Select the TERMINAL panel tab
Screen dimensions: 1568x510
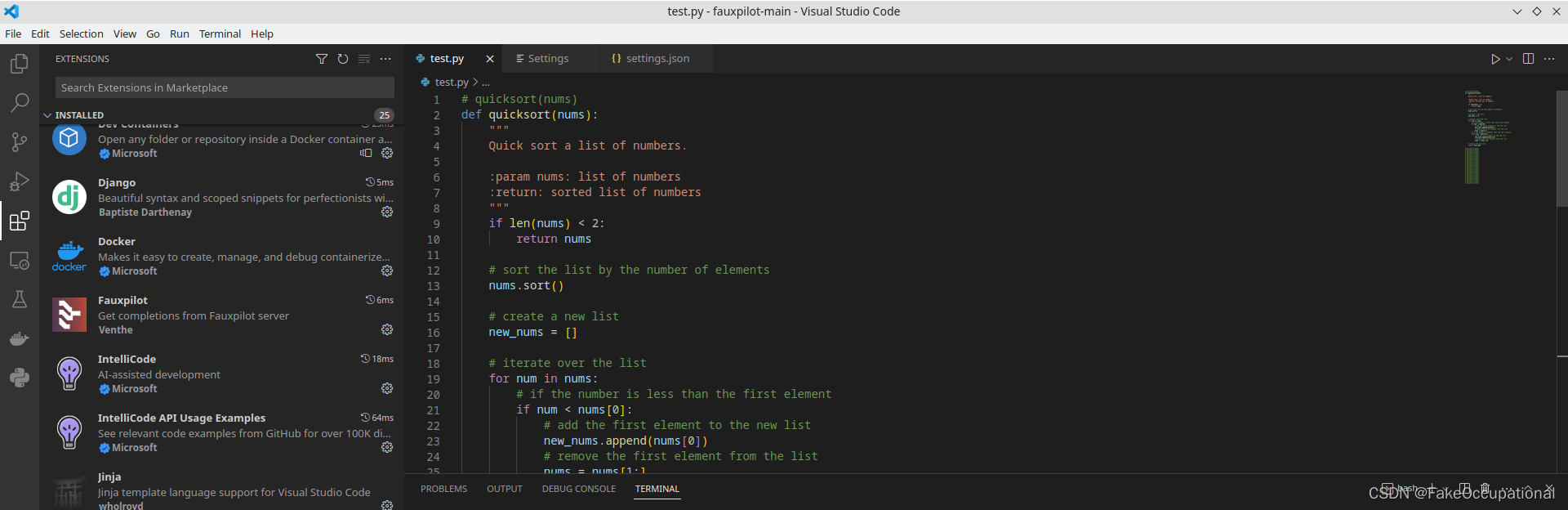click(x=657, y=489)
